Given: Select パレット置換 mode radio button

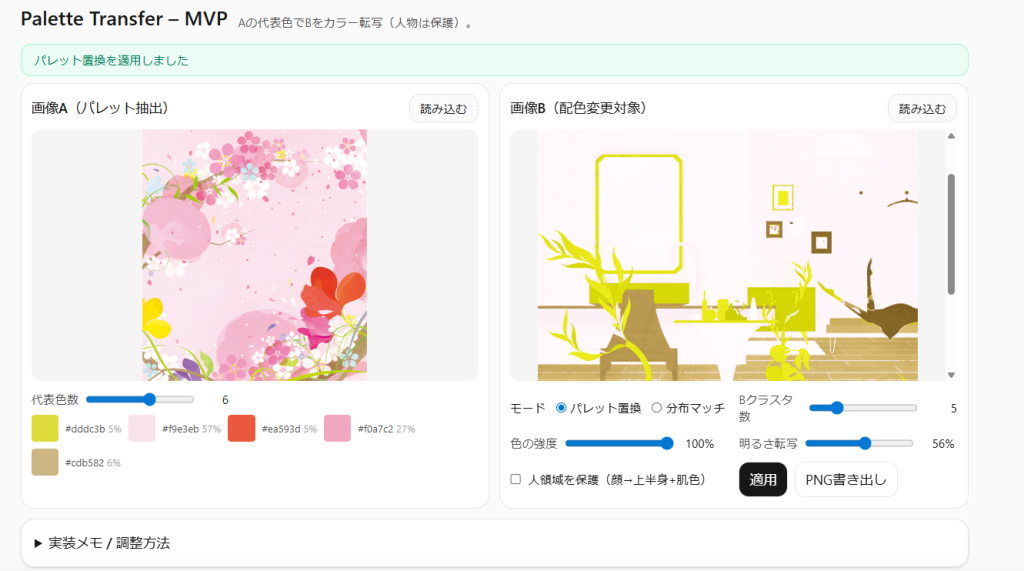Looking at the screenshot, I should 561,408.
